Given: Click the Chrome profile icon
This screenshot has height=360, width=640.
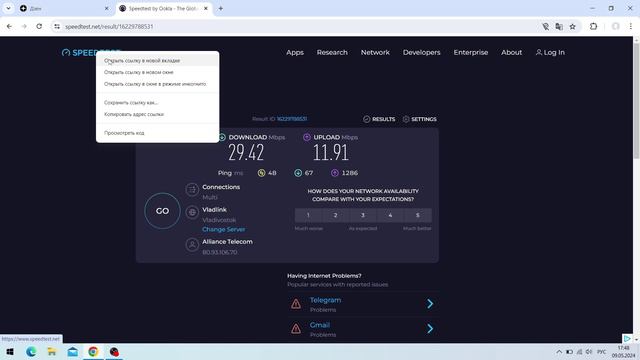Looking at the screenshot, I should point(616,27).
